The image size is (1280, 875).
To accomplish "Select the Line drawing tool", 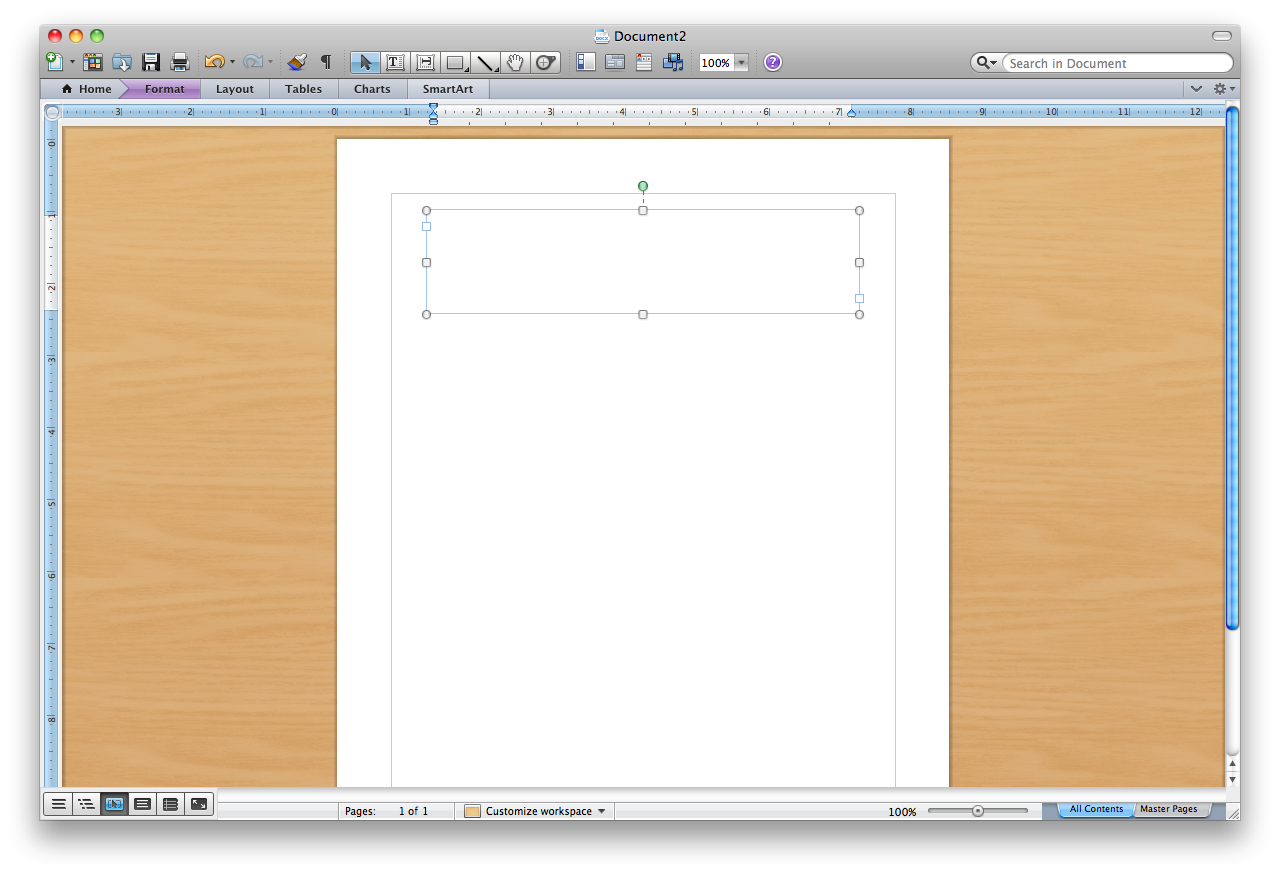I will tap(486, 63).
